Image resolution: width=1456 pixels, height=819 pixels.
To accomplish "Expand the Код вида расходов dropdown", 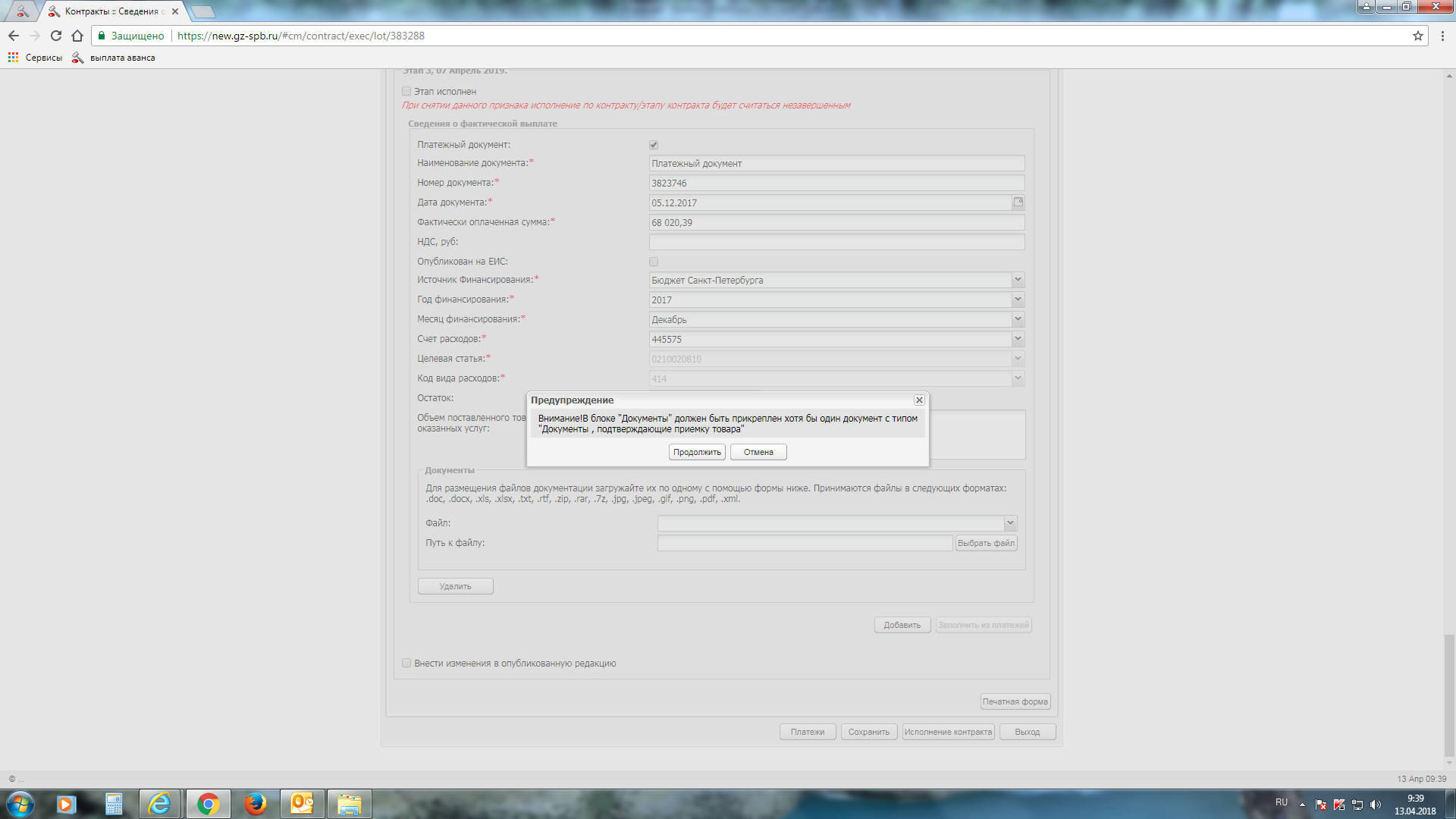I will pos(1018,378).
